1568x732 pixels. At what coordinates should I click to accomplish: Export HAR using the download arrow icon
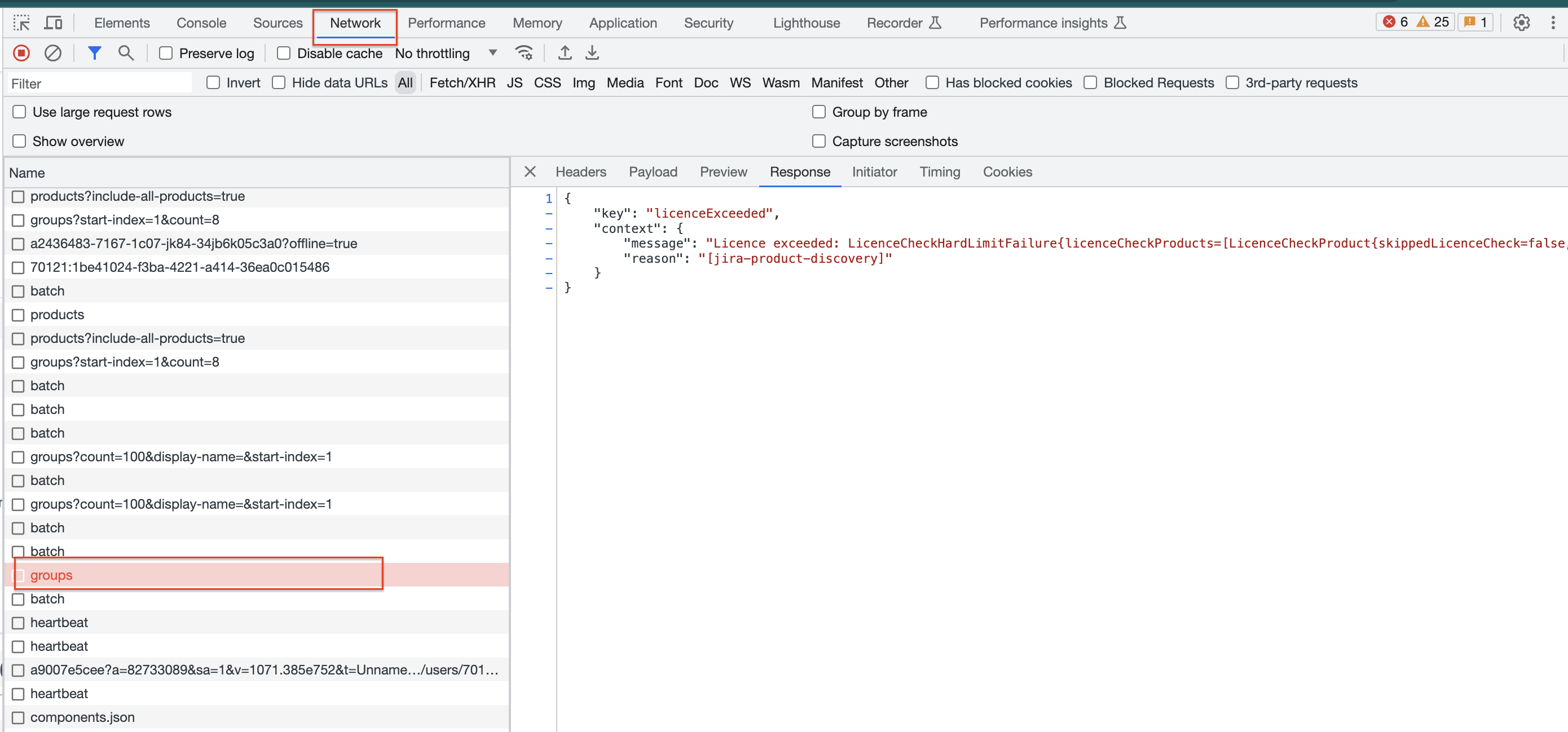point(592,54)
